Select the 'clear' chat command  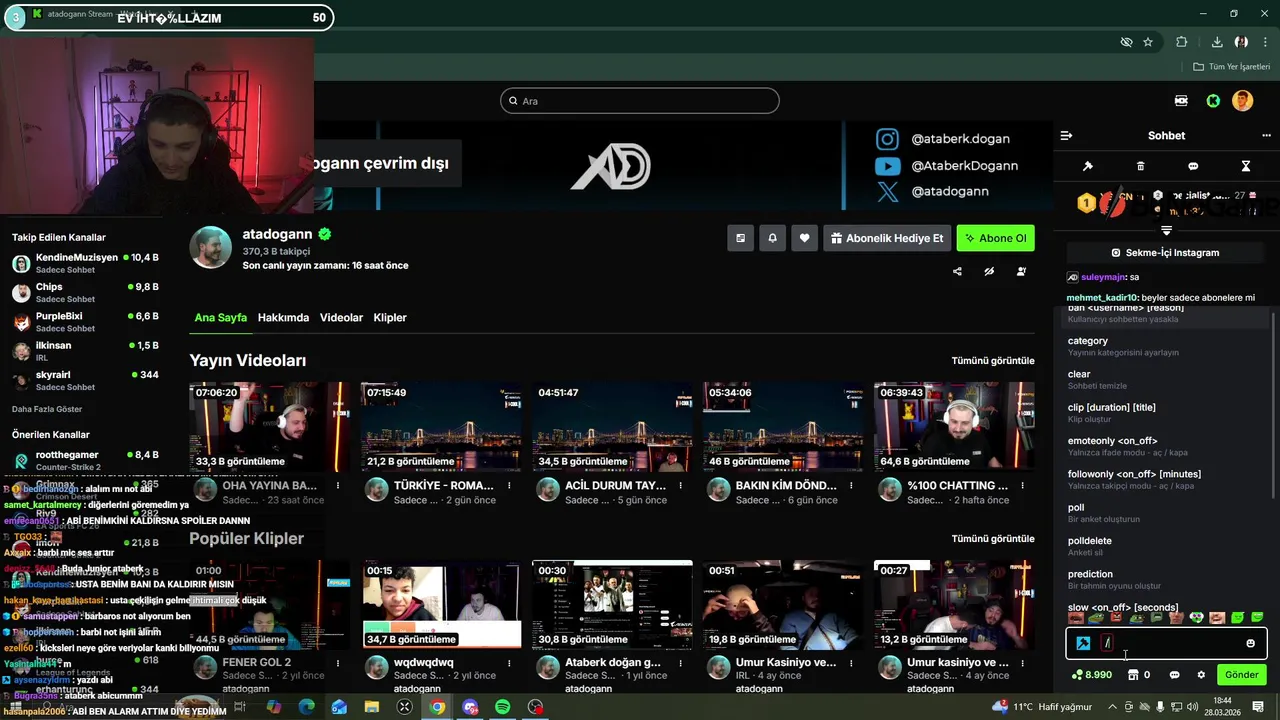1165,379
